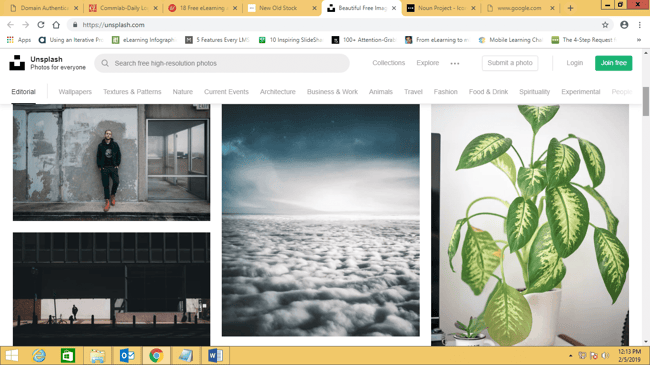The height and width of the screenshot is (365, 650).
Task: Go back with the browser back arrow
Action: pos(11,25)
